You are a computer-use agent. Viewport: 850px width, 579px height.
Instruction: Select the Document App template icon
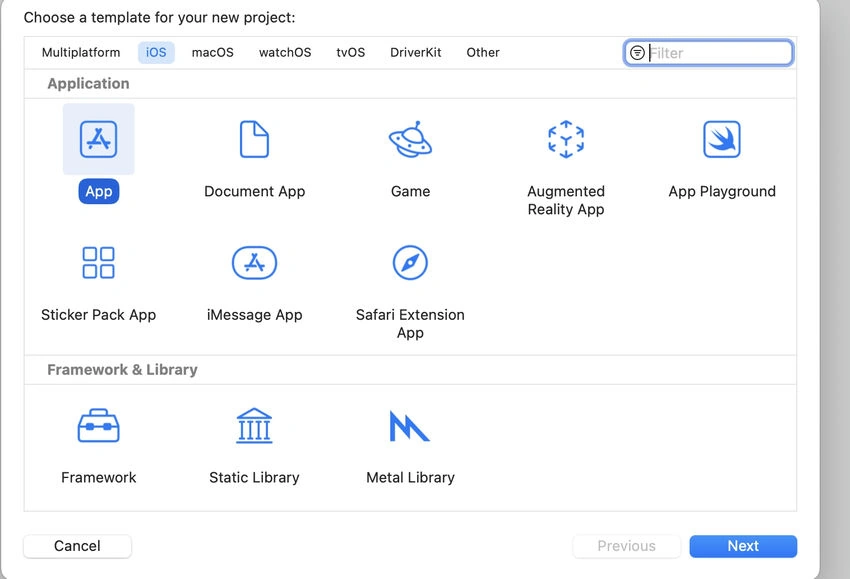254,139
